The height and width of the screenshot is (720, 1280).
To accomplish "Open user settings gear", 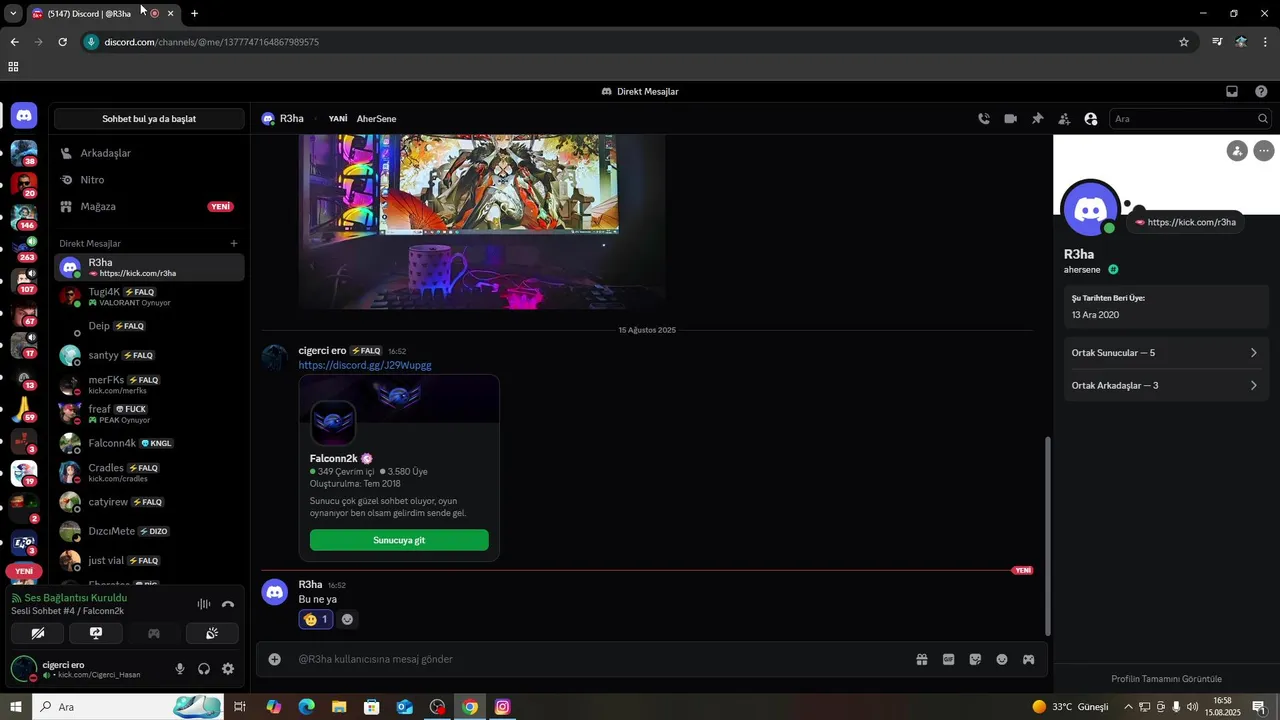I will (228, 669).
